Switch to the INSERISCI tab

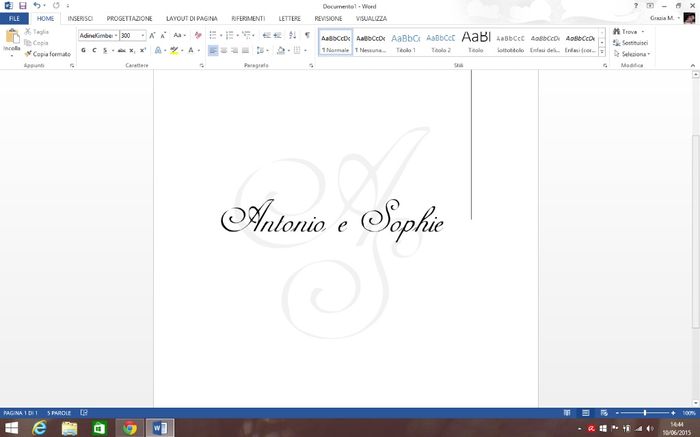(x=81, y=18)
